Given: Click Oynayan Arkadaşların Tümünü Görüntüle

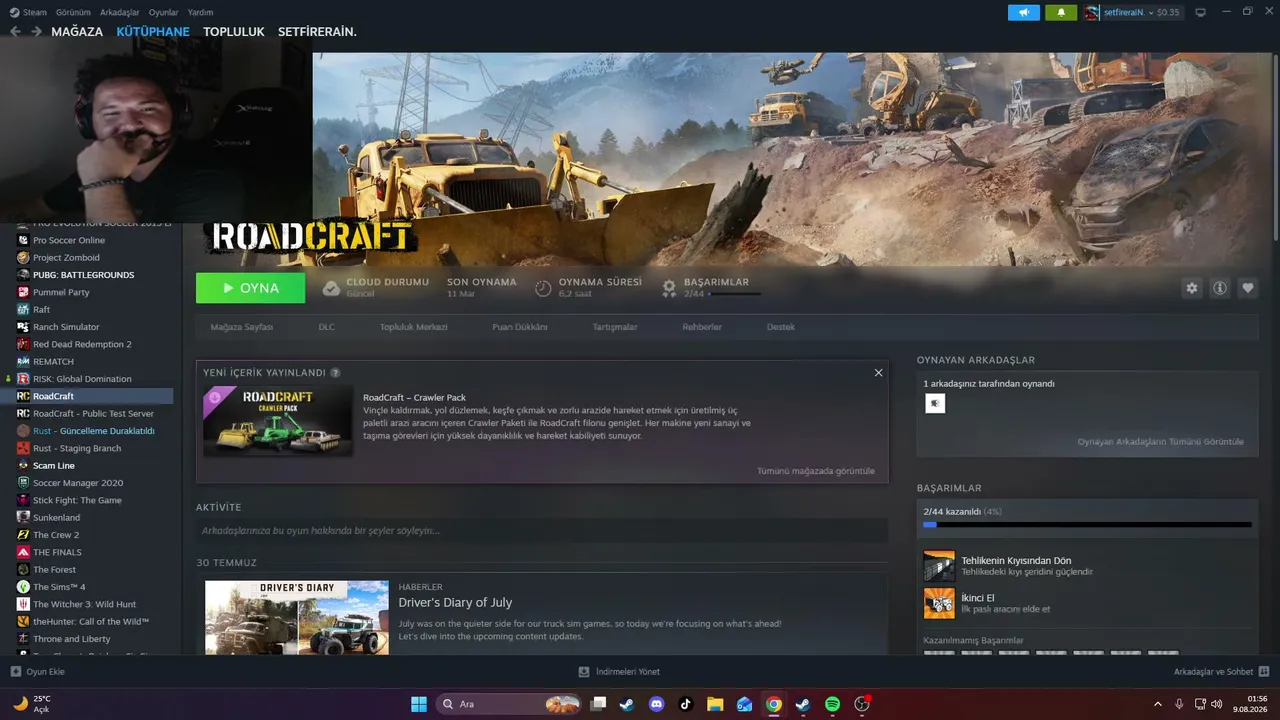Looking at the screenshot, I should pos(1161,442).
